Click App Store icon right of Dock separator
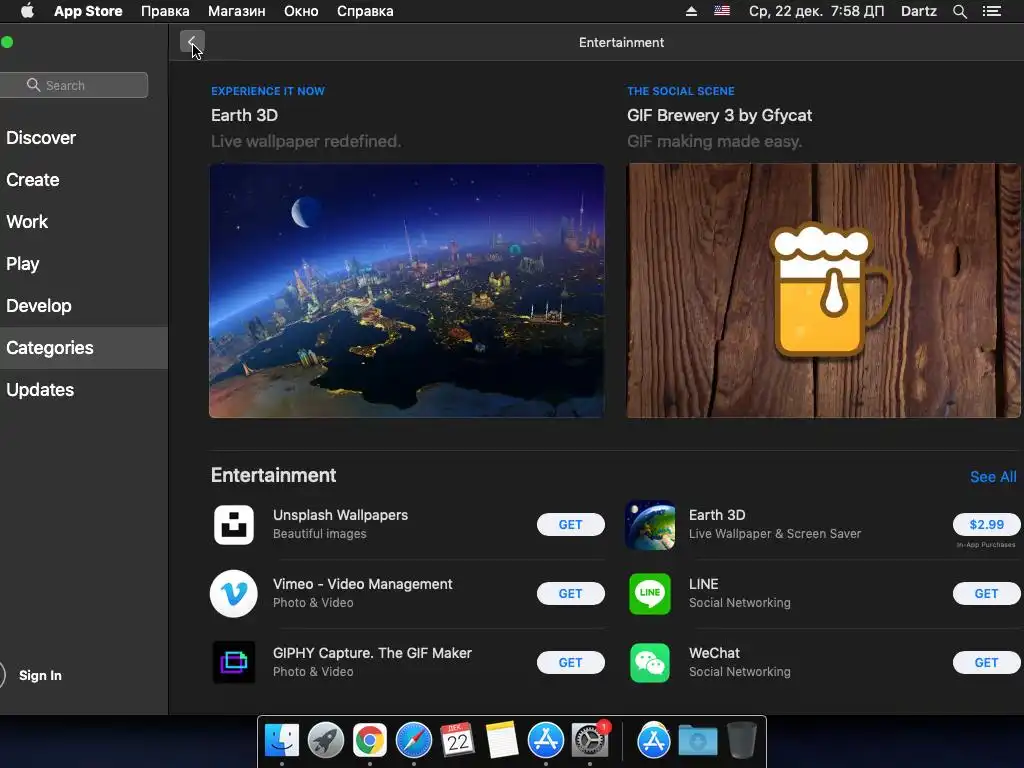The image size is (1024, 768). click(x=654, y=741)
